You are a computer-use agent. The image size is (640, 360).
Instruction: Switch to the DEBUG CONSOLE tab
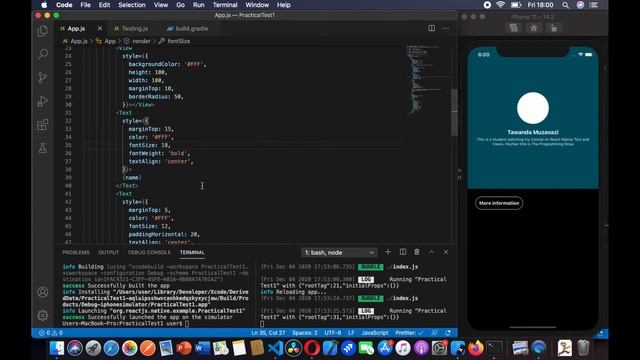pos(149,253)
